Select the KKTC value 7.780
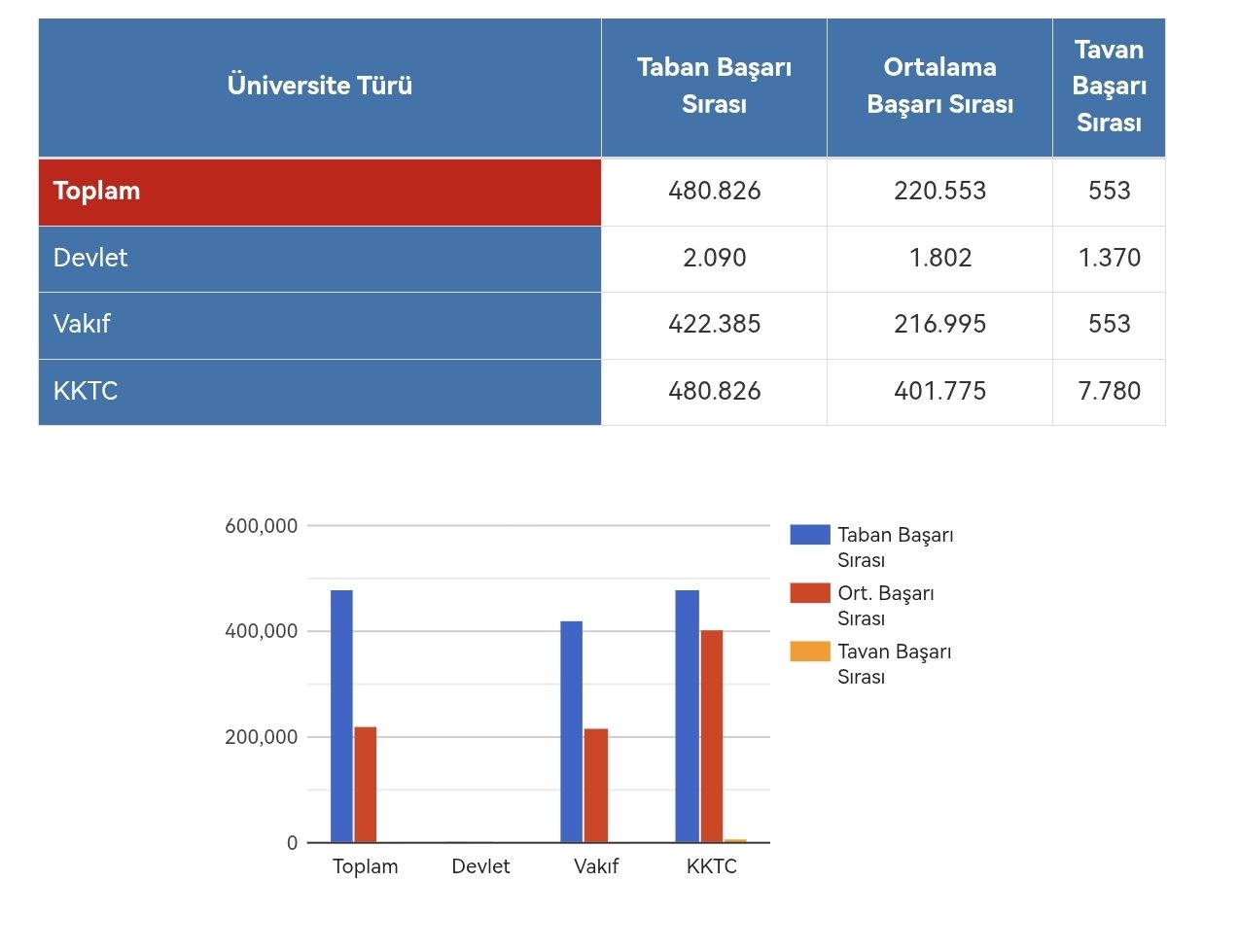Image resolution: width=1239 pixels, height=952 pixels. [1109, 392]
